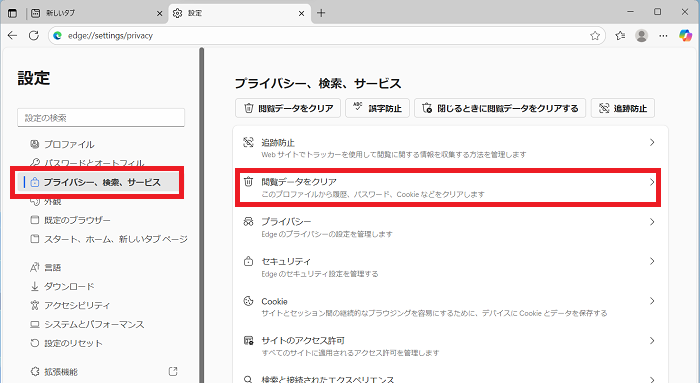Click the icon in サイトのアクセス許可 row
Image resolution: width=700 pixels, height=383 pixels.
coord(248,341)
